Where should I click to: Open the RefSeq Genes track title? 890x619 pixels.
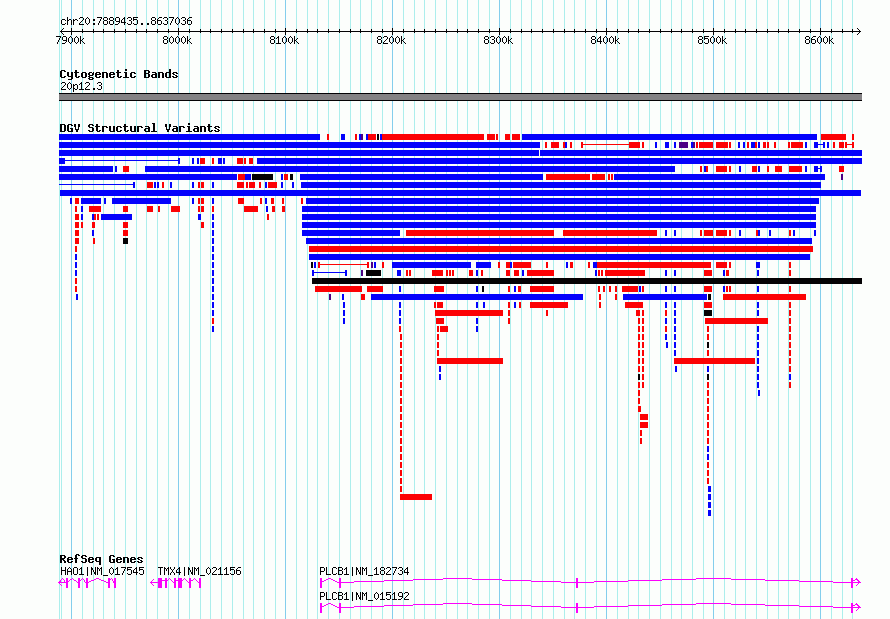point(101,559)
